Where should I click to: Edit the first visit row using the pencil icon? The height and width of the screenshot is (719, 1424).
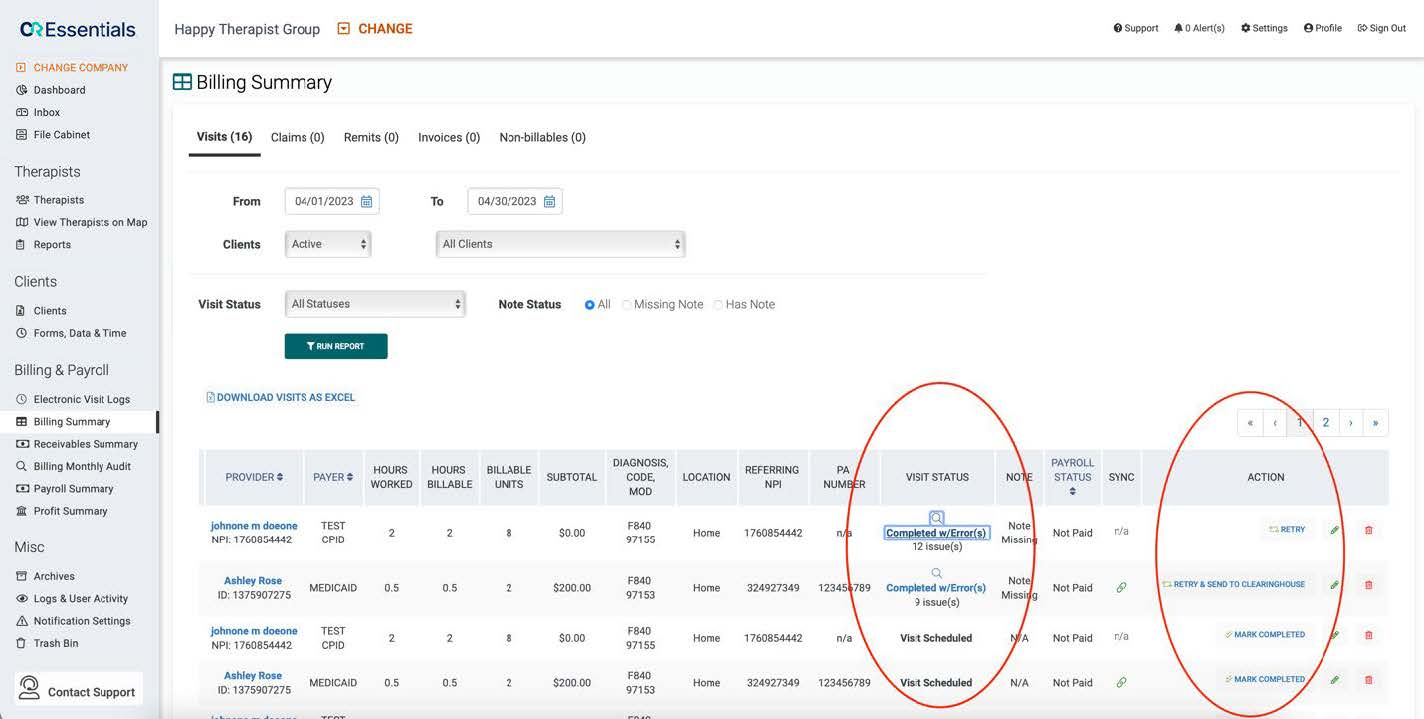(1335, 530)
